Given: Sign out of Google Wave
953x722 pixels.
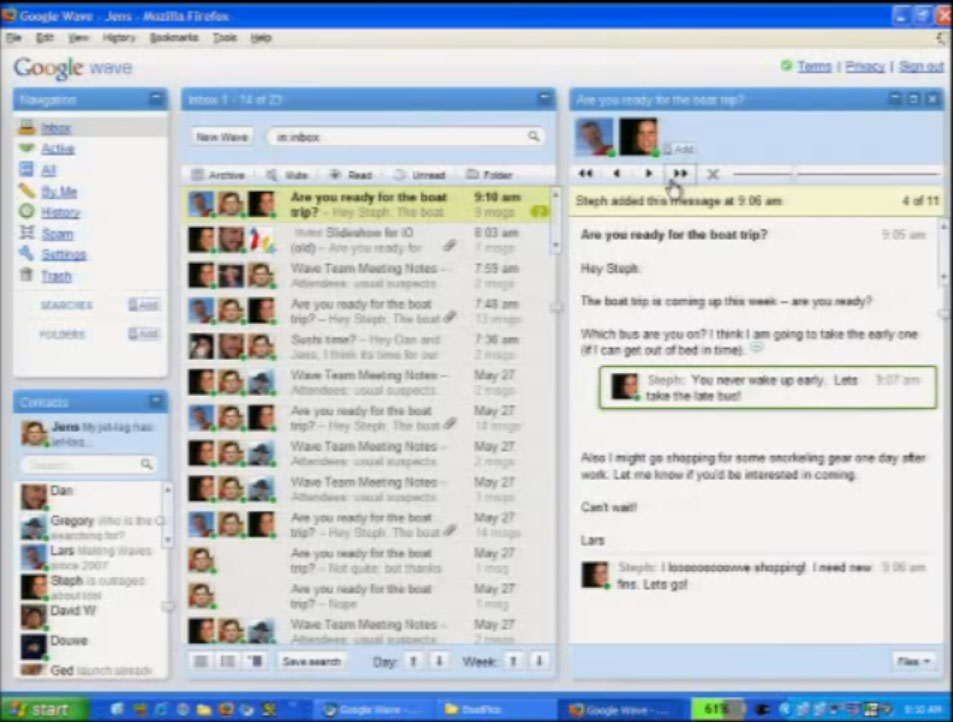Looking at the screenshot, I should pos(921,66).
